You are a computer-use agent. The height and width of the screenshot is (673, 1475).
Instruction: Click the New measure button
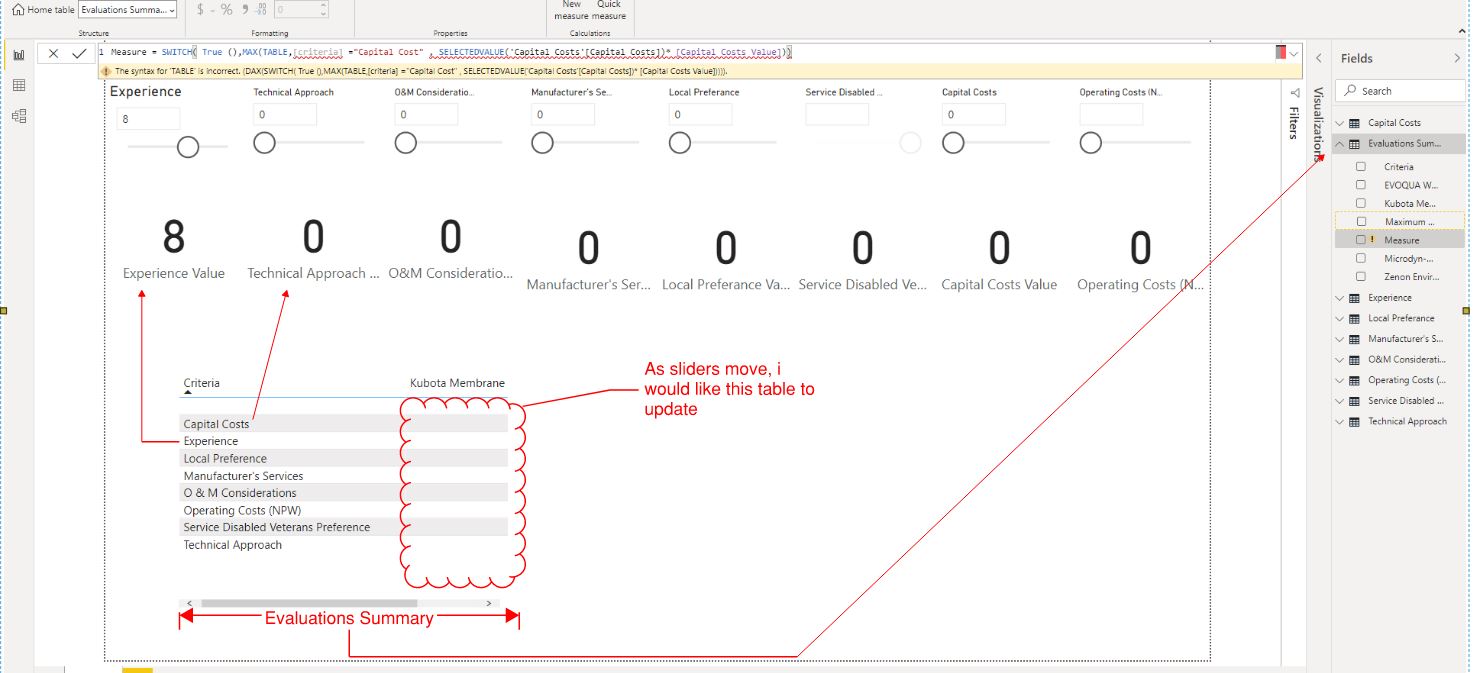tap(571, 10)
